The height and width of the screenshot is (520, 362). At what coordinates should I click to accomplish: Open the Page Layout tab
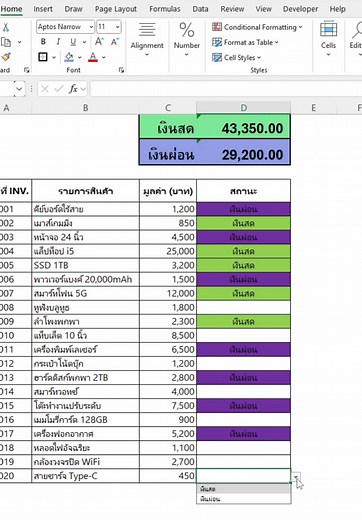[116, 9]
